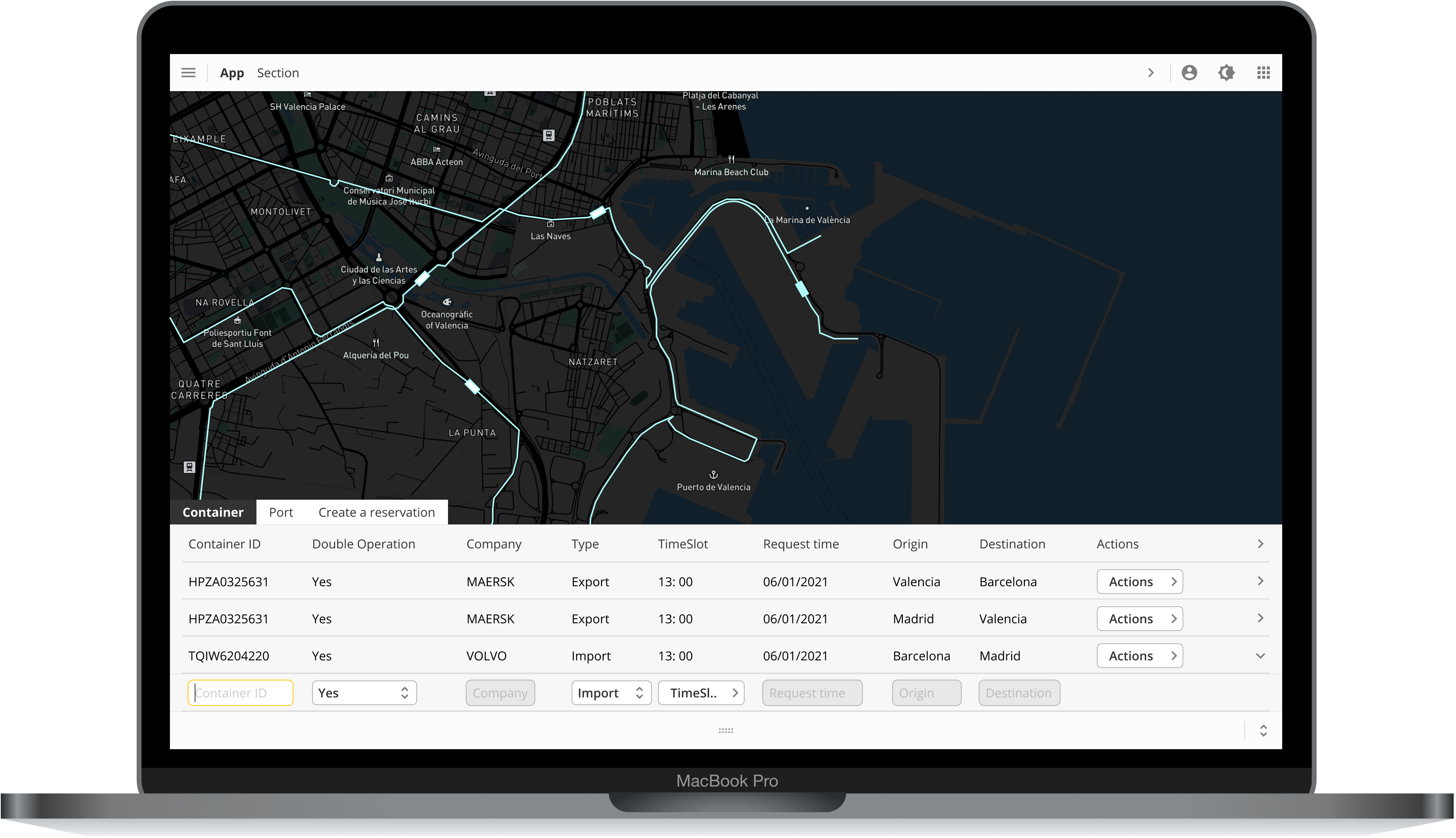This screenshot has height=838, width=1456.
Task: Click Actions button for VOLVO row
Action: 1139,656
